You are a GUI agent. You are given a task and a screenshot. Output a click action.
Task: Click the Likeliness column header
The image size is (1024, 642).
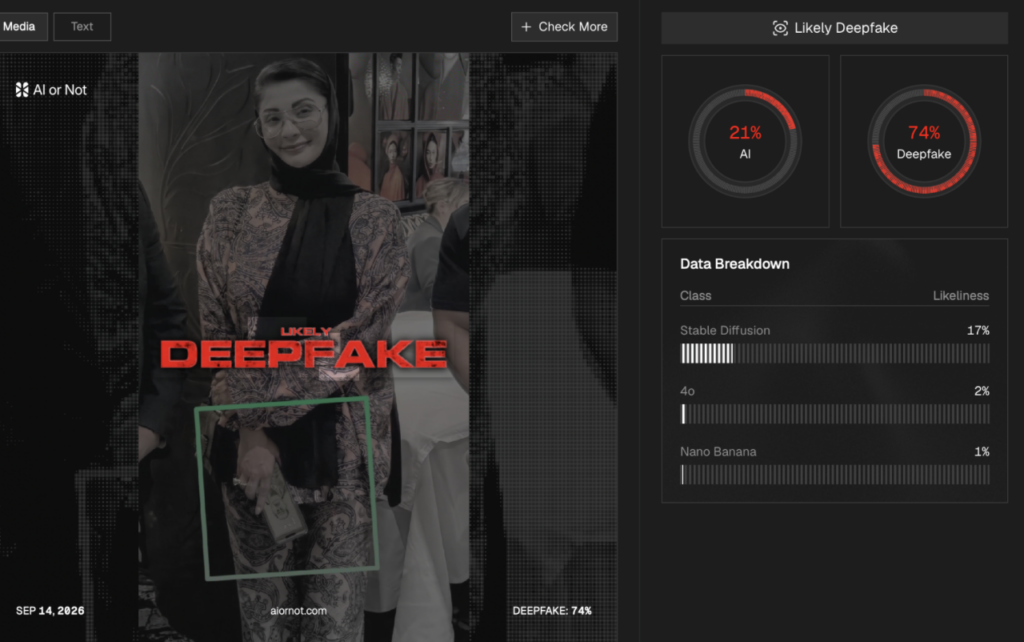pos(961,295)
